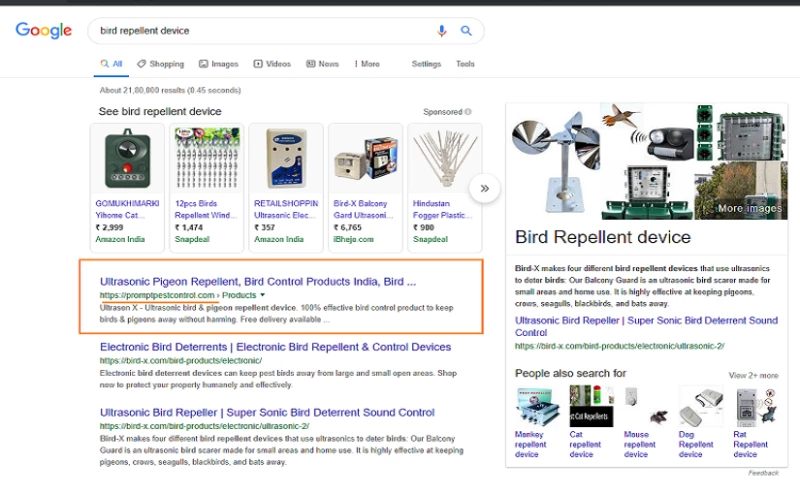Open 12pcs Birds Repellent Wind link
The image size is (800, 480).
pyautogui.click(x=206, y=209)
